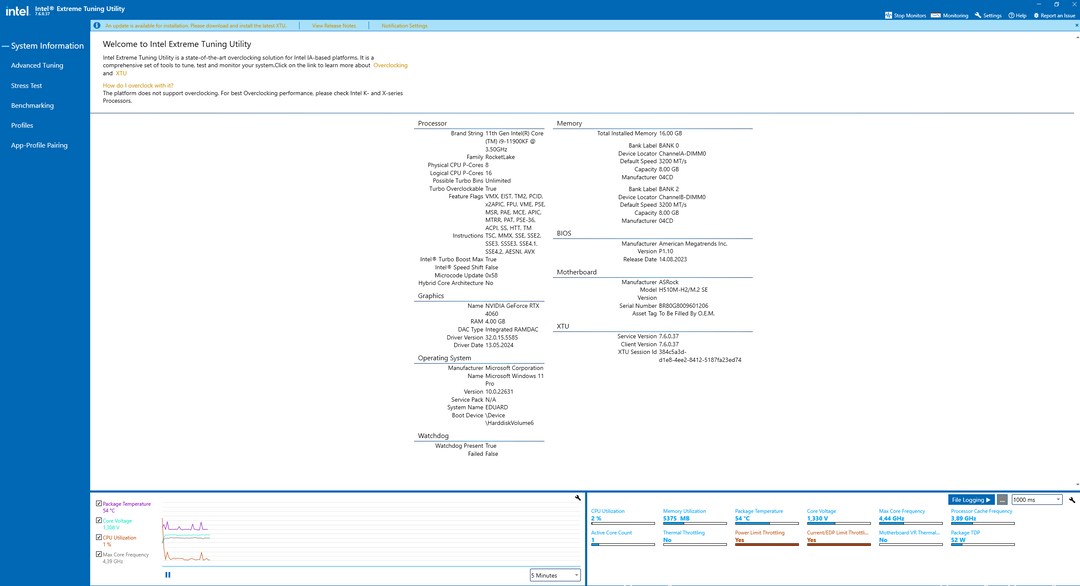Click the ellipsis button beside File Logging
Viewport: 1080px width, 586px height.
[x=1002, y=499]
